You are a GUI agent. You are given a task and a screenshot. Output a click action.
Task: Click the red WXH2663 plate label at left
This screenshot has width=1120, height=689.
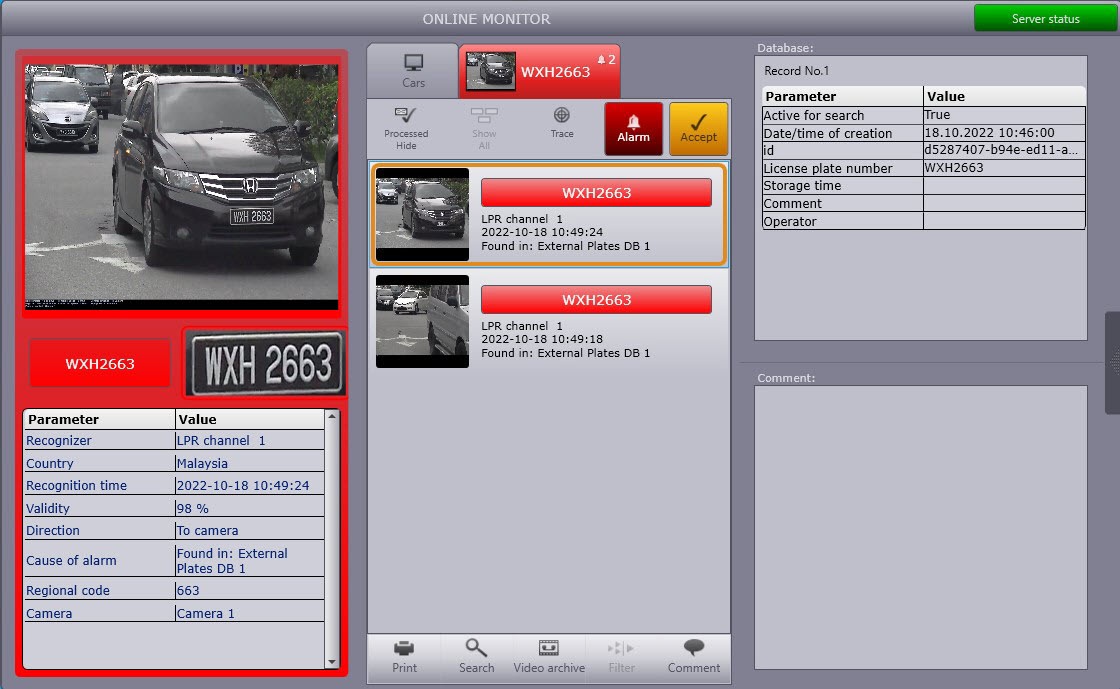click(x=100, y=364)
